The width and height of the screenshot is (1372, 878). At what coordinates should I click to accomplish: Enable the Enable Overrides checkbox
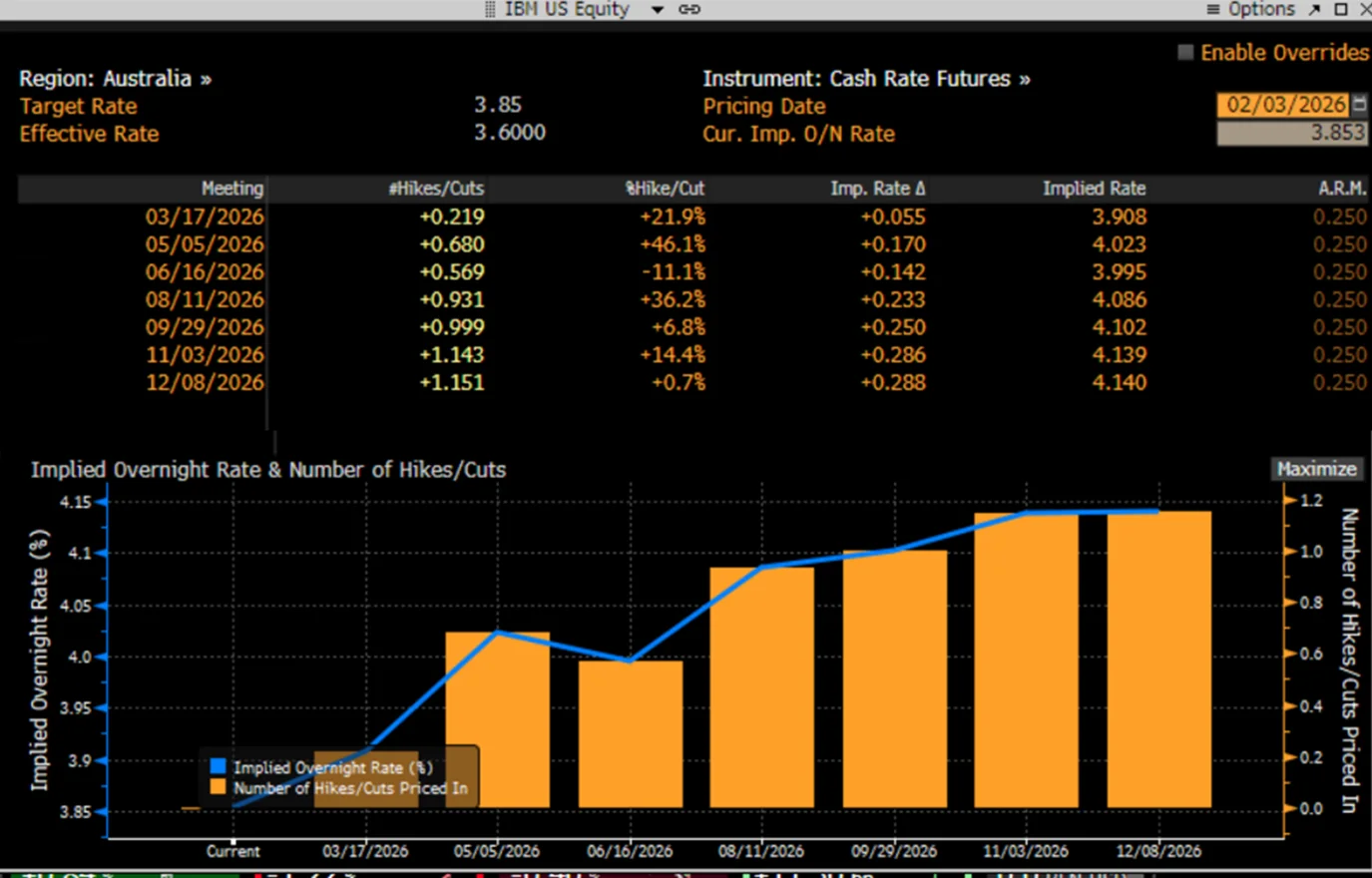1186,52
